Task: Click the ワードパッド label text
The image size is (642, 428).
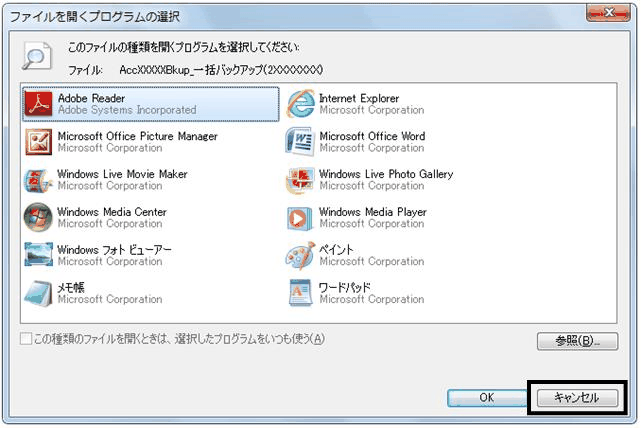Action: point(345,288)
